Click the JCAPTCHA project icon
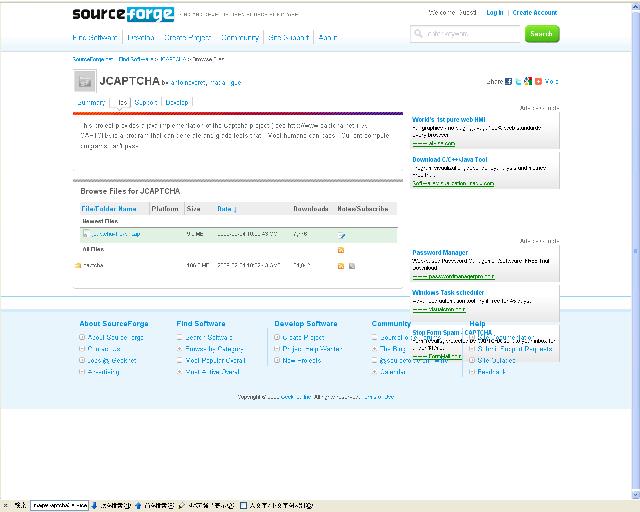640x512 pixels. 85,81
